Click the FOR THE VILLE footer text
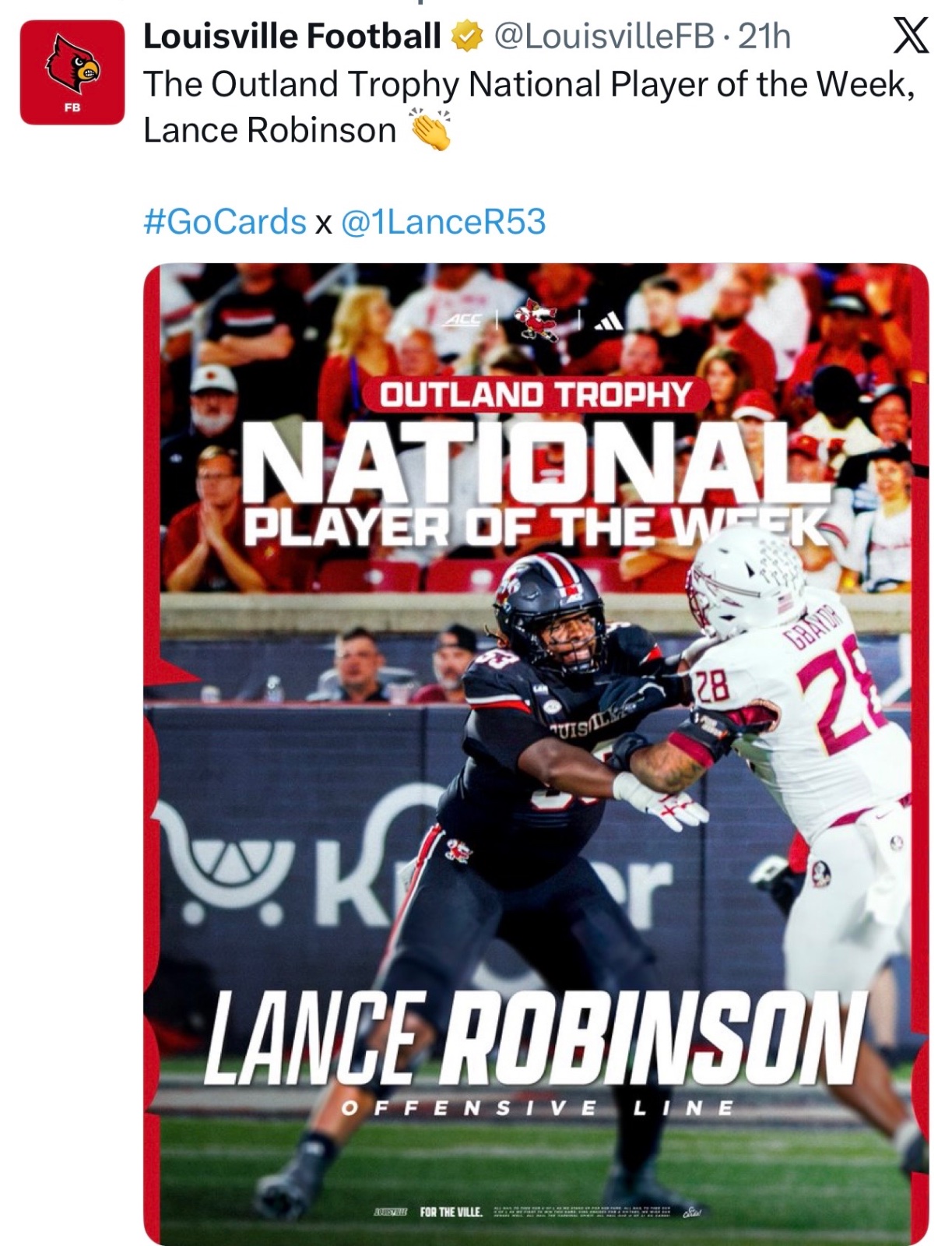952x1246 pixels. (x=451, y=1212)
